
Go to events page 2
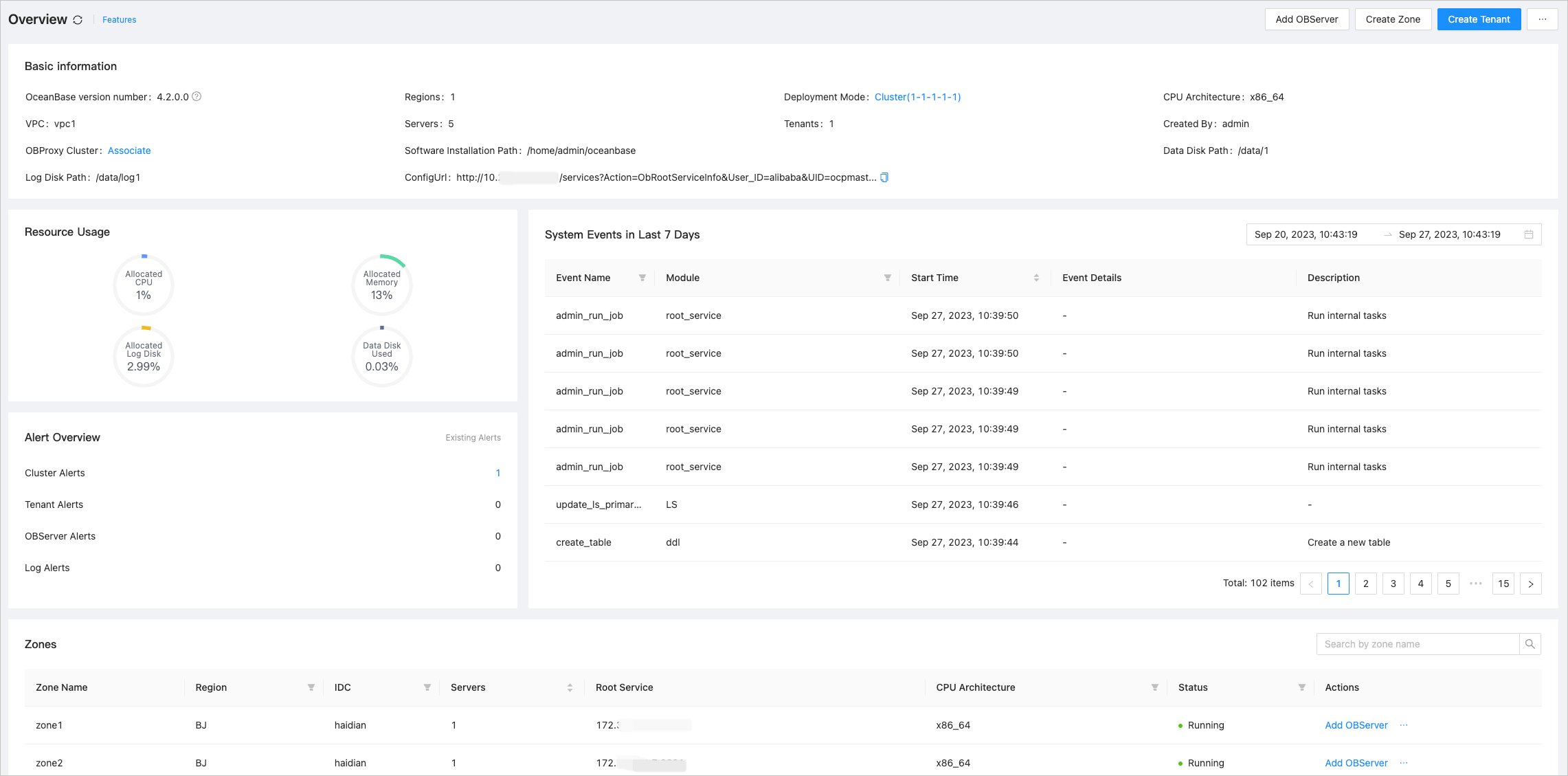click(1365, 584)
